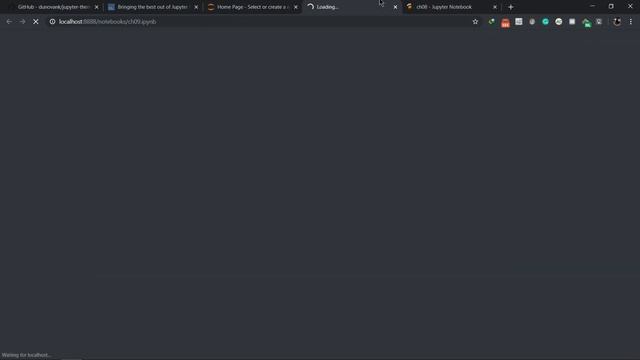
Task: Open the white round extension icon
Action: [559, 22]
